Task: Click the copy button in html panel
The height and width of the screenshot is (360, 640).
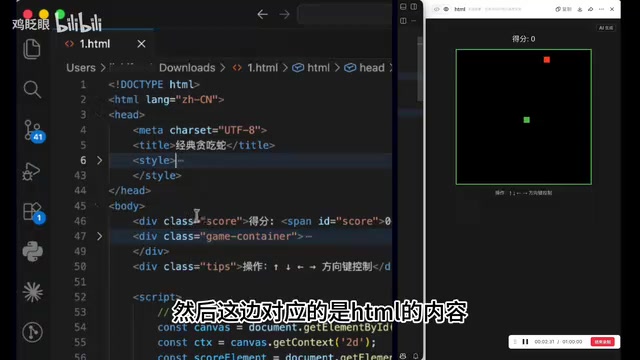Action: tap(563, 9)
